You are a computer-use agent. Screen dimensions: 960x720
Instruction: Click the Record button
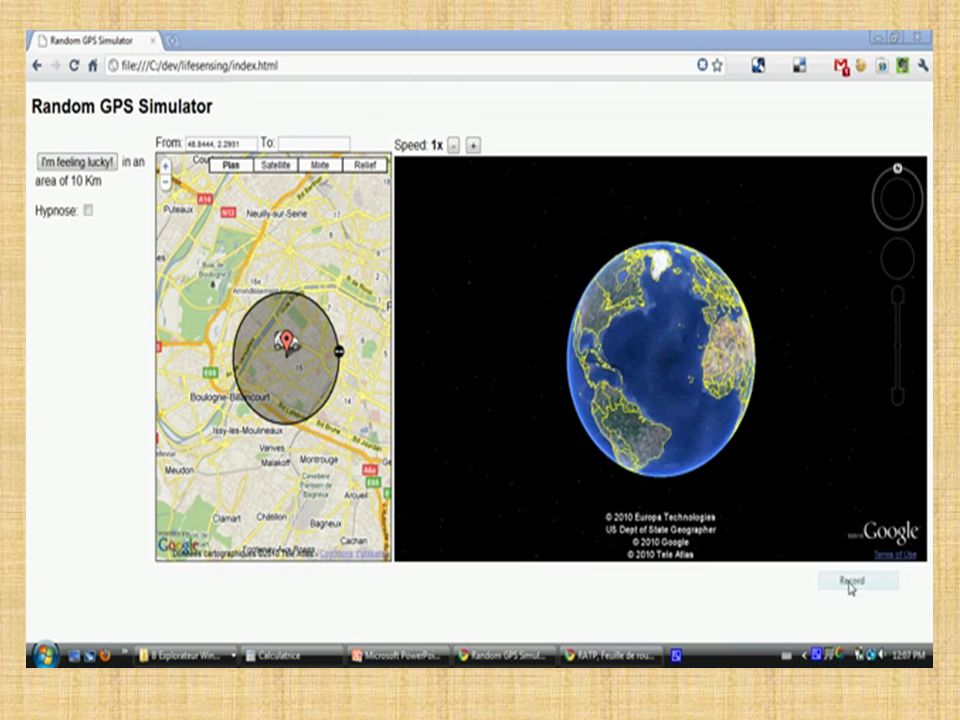(858, 580)
